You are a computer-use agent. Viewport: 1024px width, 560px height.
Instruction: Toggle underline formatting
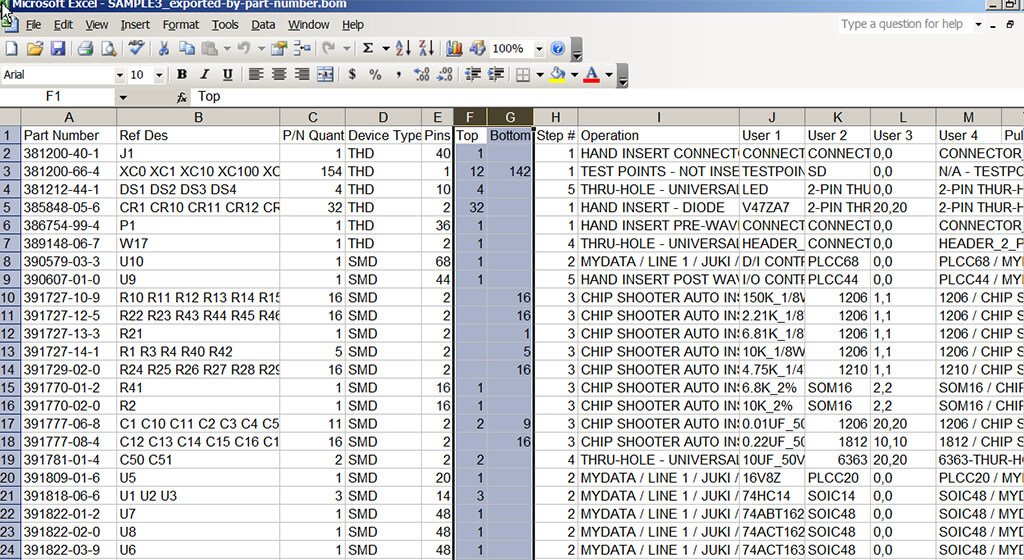228,74
